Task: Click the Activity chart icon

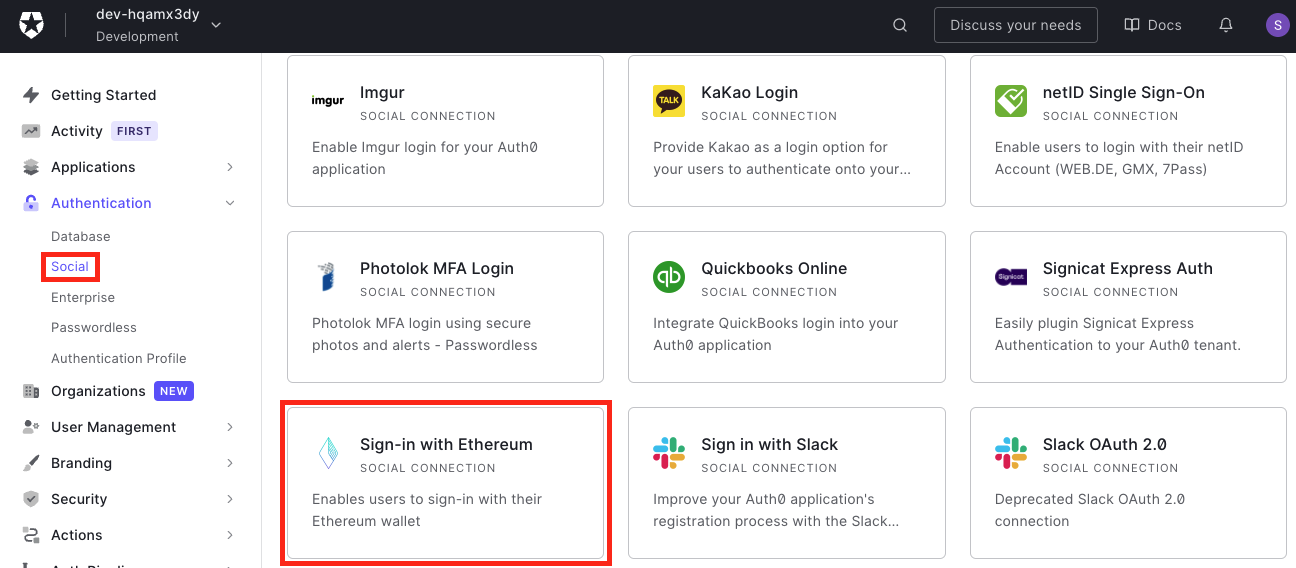Action: 31,131
